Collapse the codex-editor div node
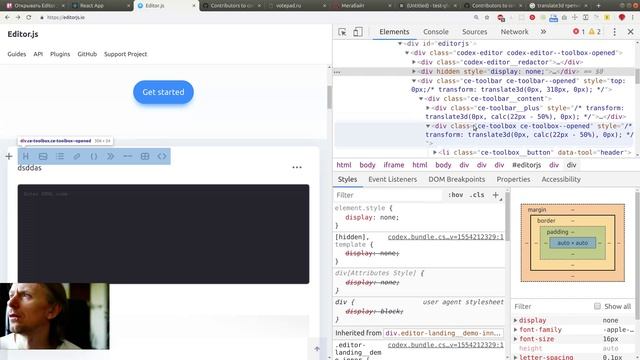The height and width of the screenshot is (360, 640). coord(407,53)
